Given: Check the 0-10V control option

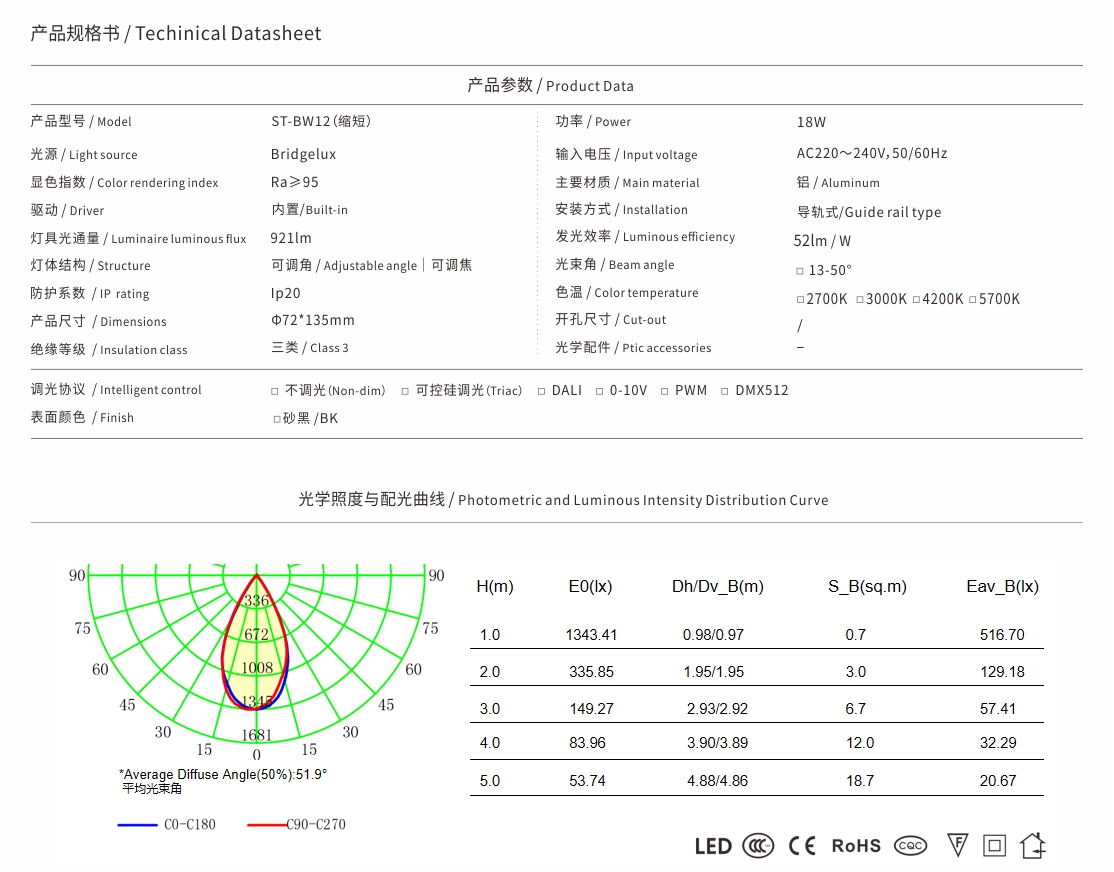Looking at the screenshot, I should 600,392.
